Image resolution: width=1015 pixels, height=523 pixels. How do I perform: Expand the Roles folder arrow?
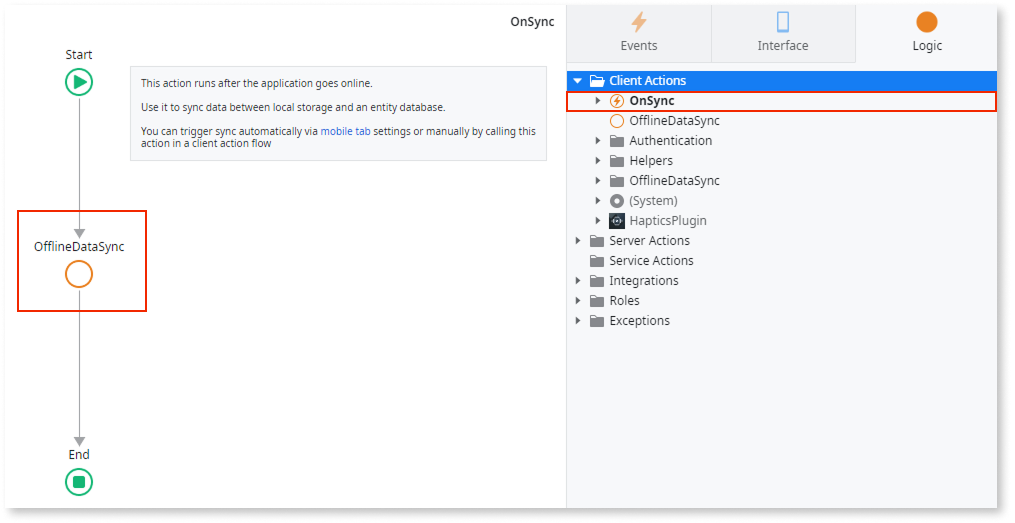pyautogui.click(x=578, y=301)
